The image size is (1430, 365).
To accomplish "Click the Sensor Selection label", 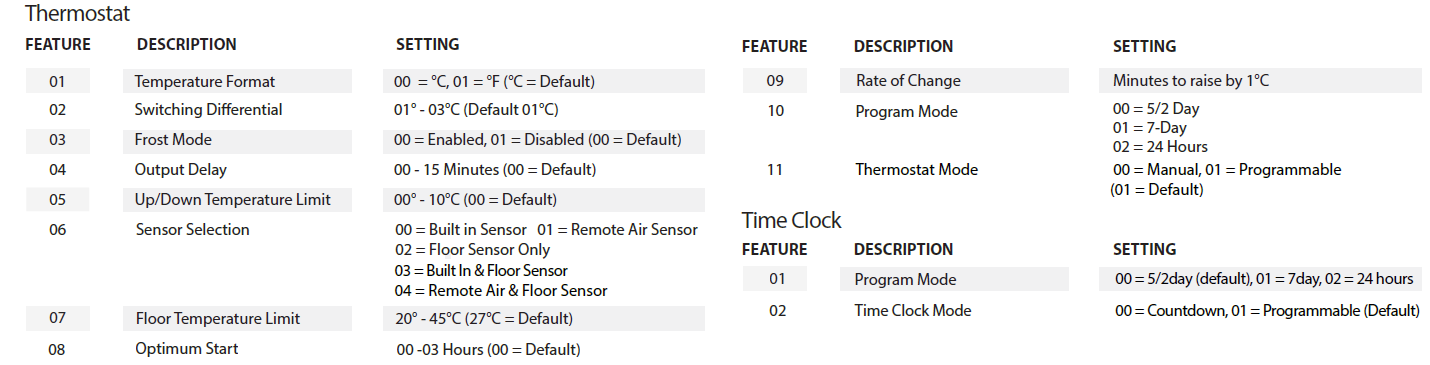I will [x=193, y=229].
